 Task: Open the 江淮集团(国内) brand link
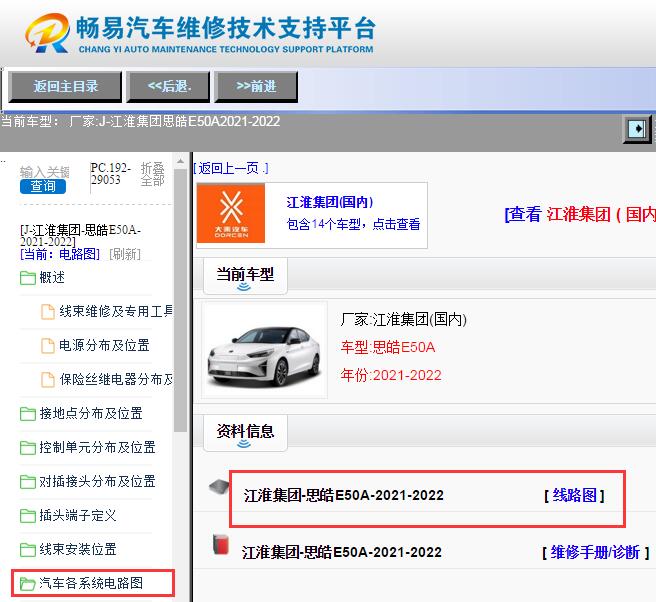click(x=330, y=202)
